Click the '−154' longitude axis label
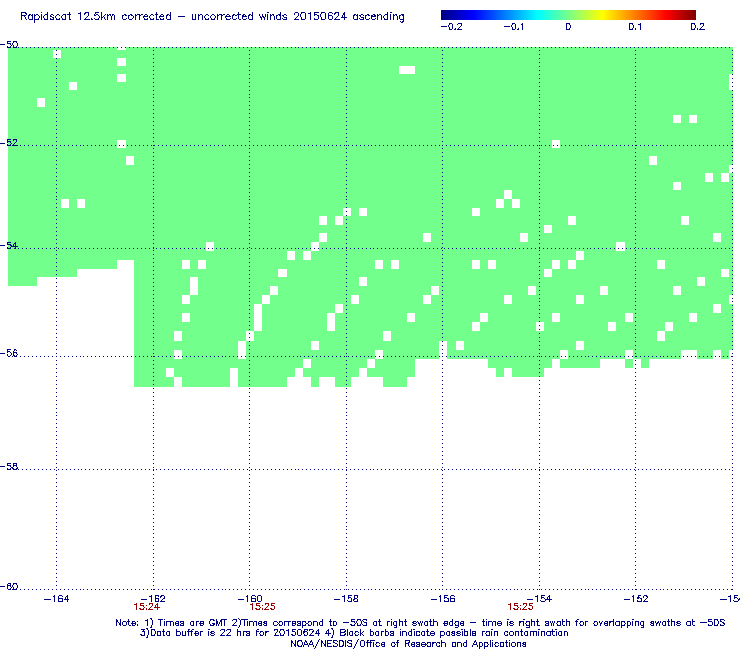 pos(539,599)
